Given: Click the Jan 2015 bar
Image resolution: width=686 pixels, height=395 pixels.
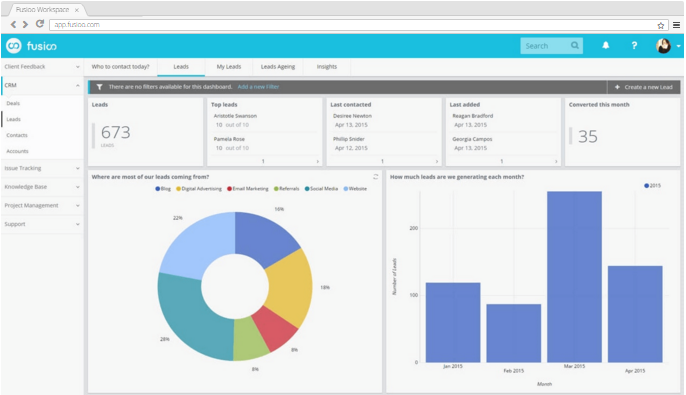Looking at the screenshot, I should coord(453,322).
